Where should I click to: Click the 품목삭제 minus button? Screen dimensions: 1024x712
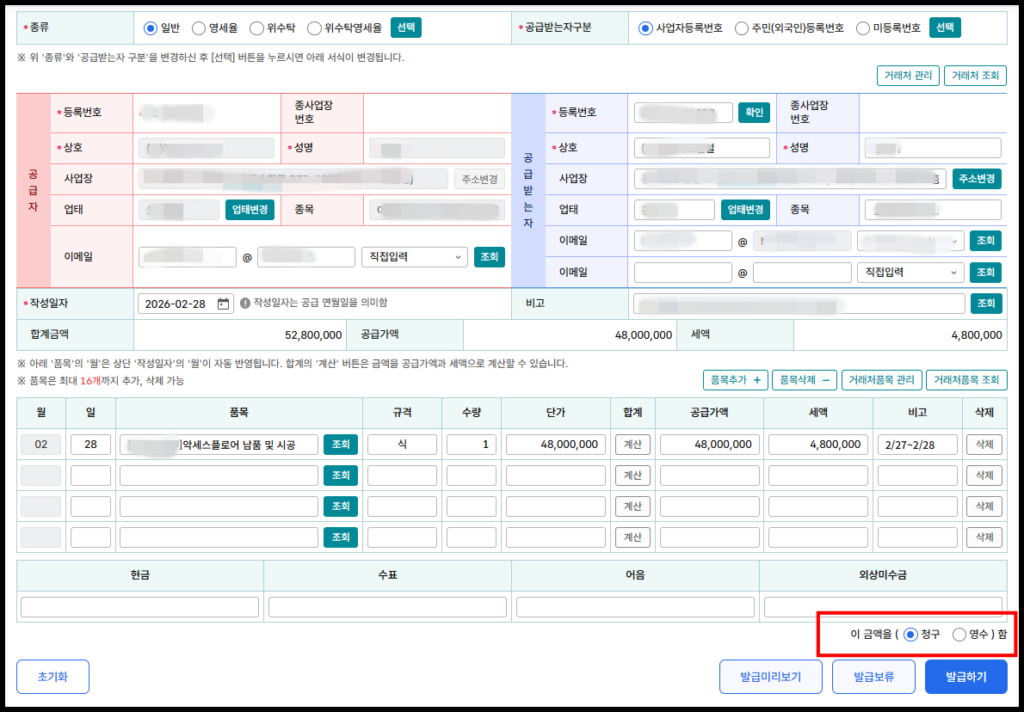click(804, 380)
